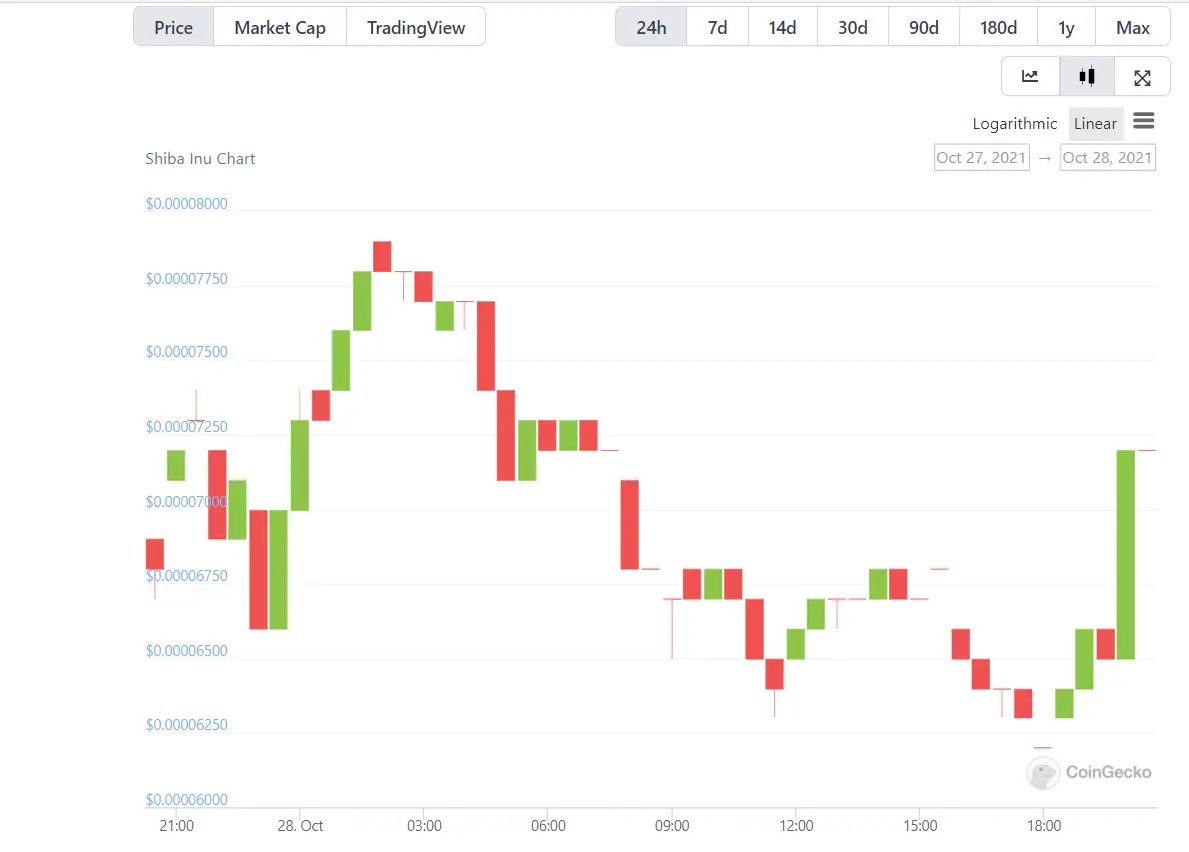The width and height of the screenshot is (1189, 852).
Task: Click the 09:00 time axis label
Action: [672, 825]
